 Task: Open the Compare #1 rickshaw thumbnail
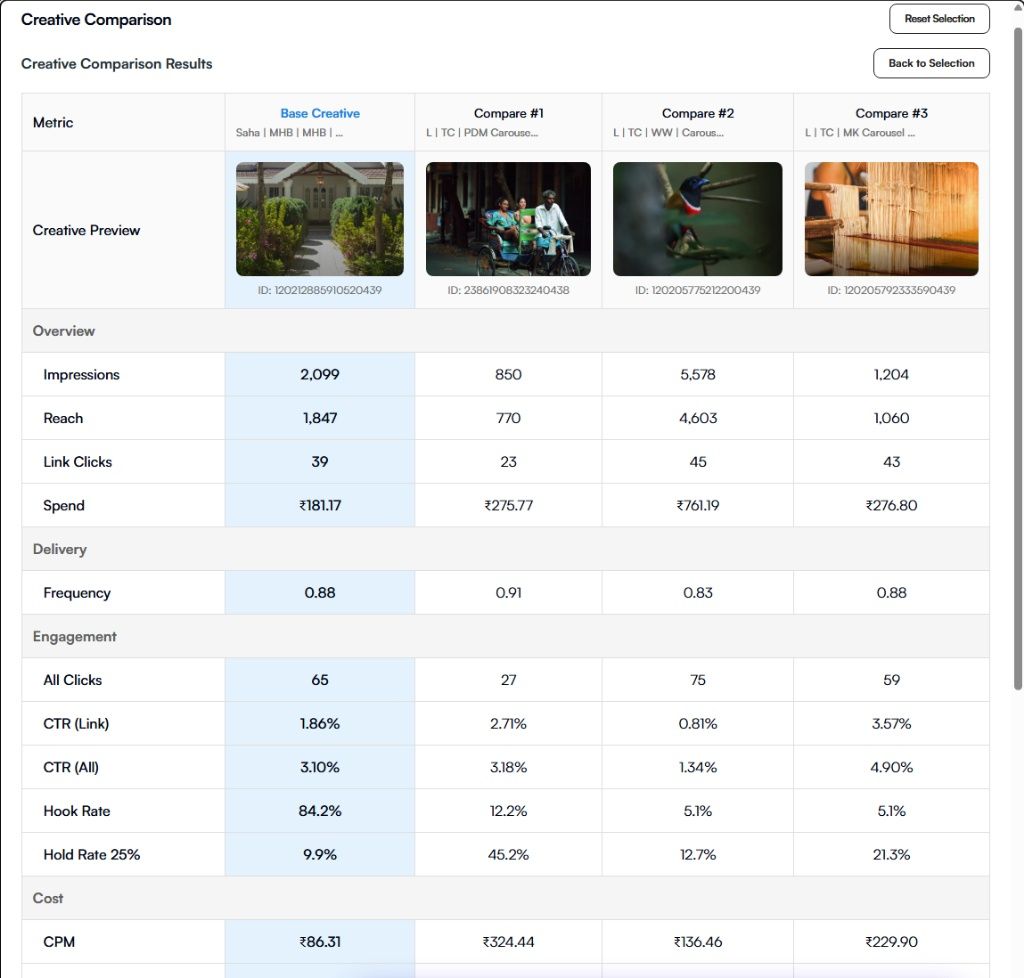[508, 219]
